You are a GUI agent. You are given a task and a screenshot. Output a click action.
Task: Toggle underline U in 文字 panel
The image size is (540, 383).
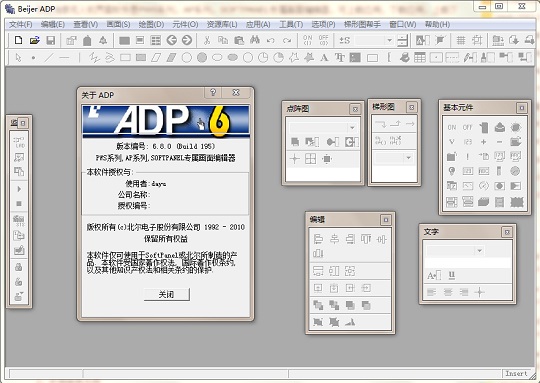[x=451, y=275]
